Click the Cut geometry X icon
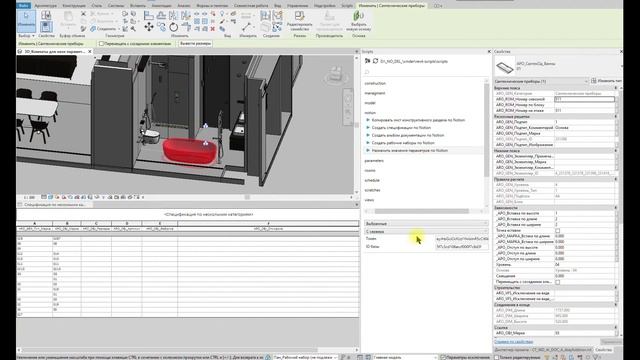This screenshot has height=360, width=640. (x=83, y=14)
